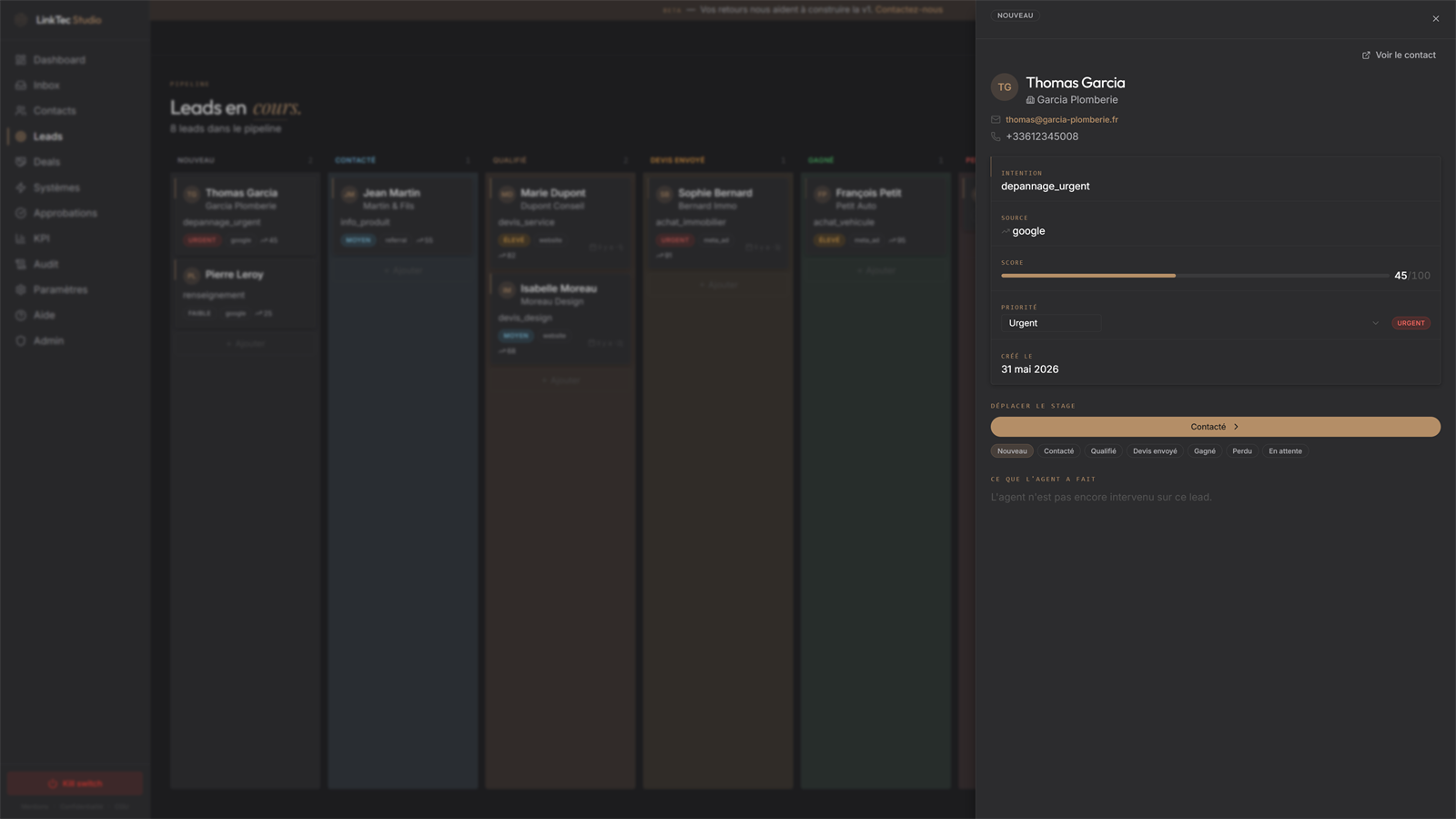Image resolution: width=1456 pixels, height=819 pixels.
Task: Click the google source value
Action: coord(1028,231)
